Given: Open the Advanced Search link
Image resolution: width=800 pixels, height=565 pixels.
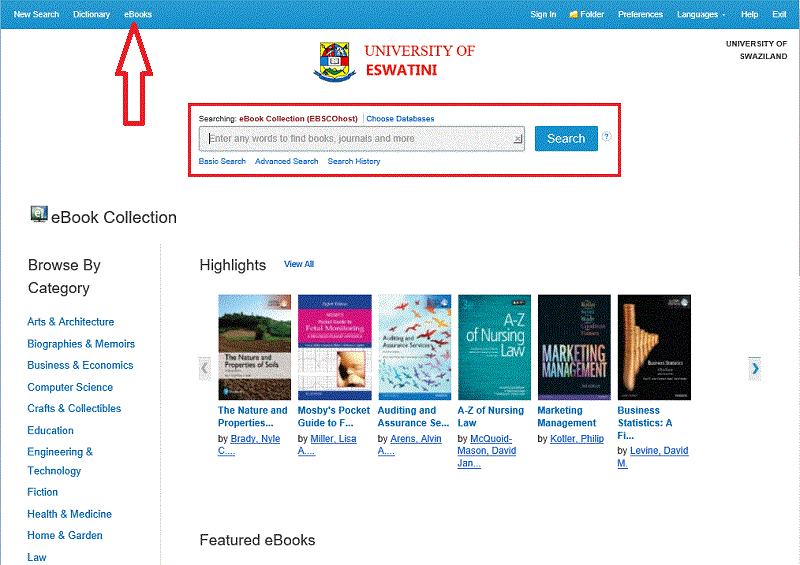Looking at the screenshot, I should pos(286,161).
